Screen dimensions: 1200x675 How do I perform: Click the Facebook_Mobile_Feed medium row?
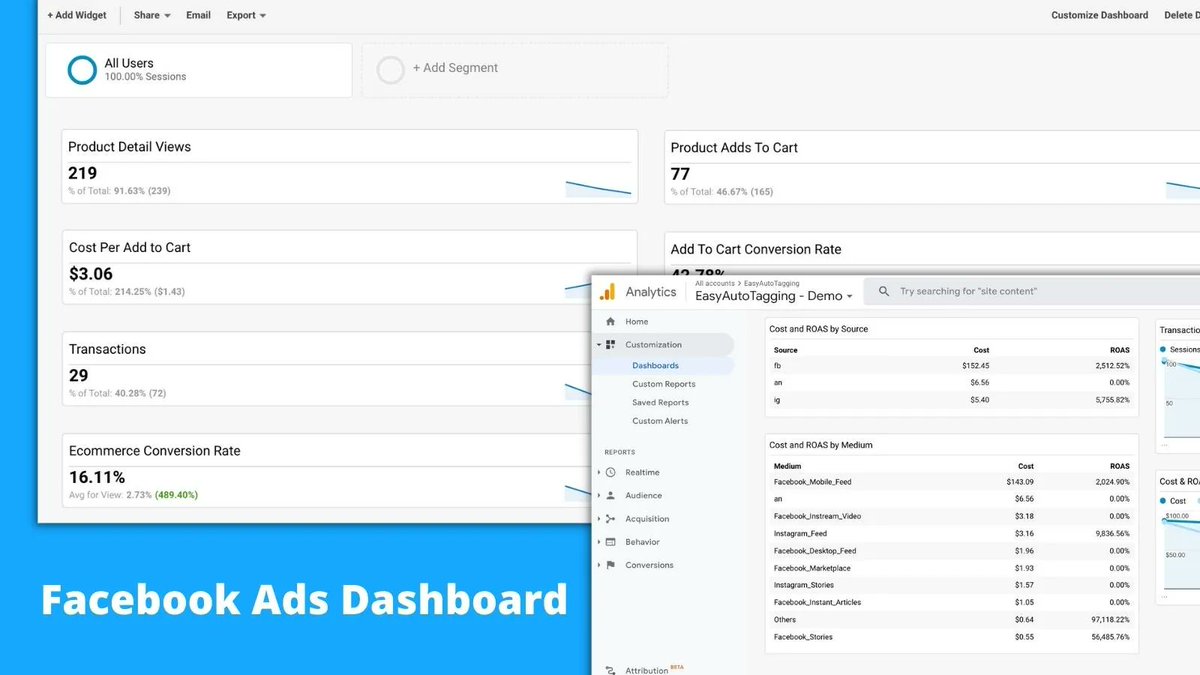click(x=952, y=482)
